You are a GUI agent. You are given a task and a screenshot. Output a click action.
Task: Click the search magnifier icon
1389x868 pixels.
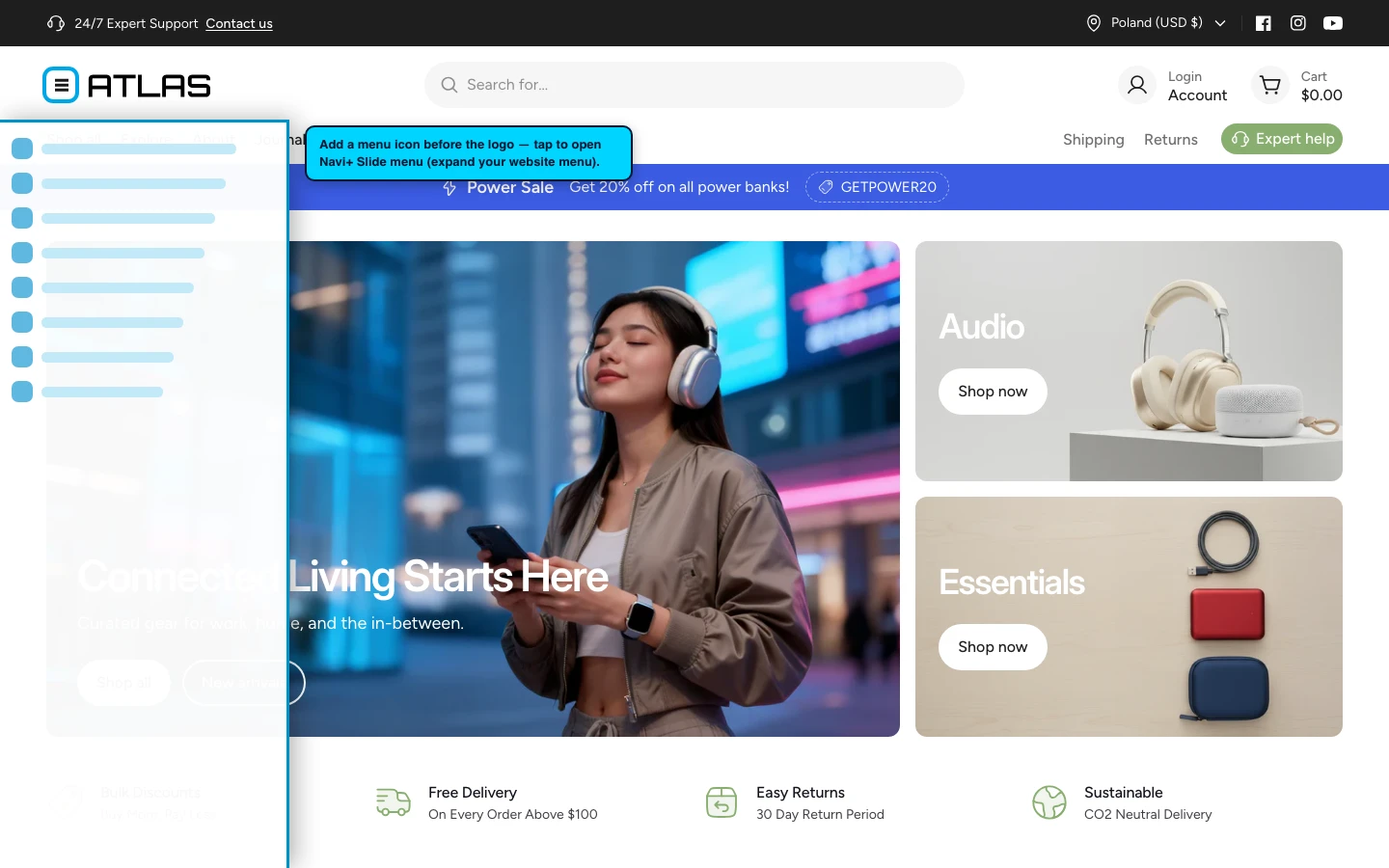pos(449,85)
